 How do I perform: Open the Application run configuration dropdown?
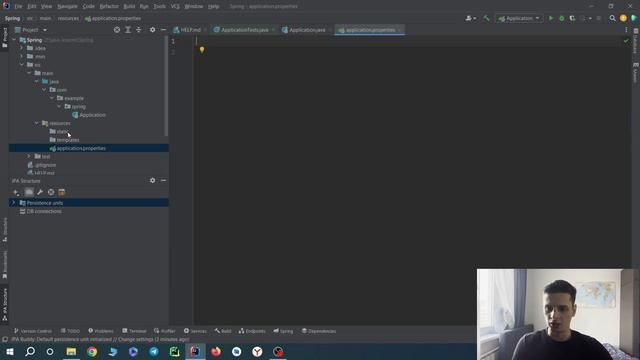tap(519, 18)
